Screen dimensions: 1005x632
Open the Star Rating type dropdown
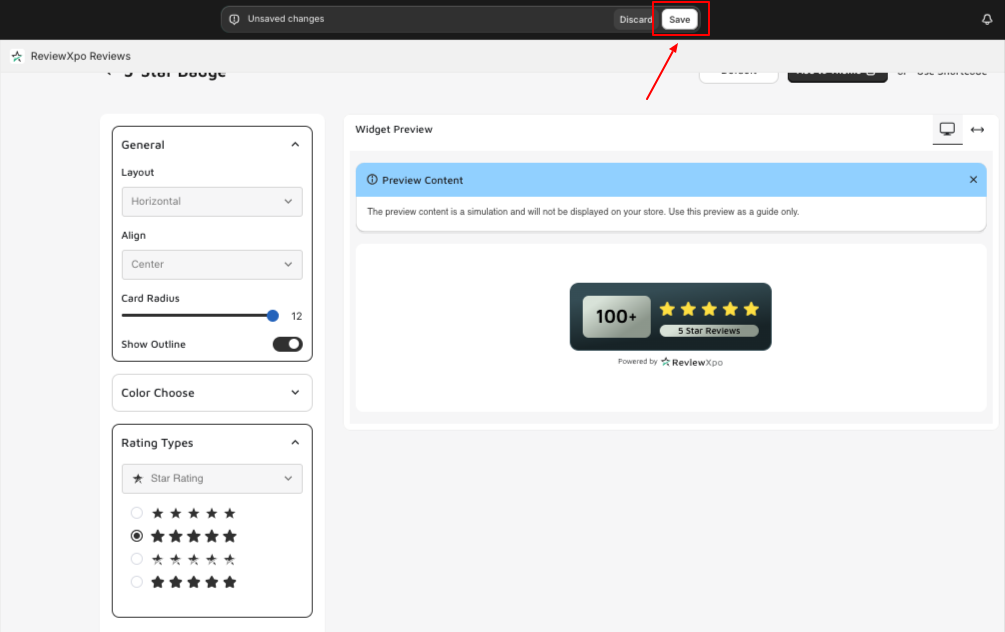(x=212, y=478)
